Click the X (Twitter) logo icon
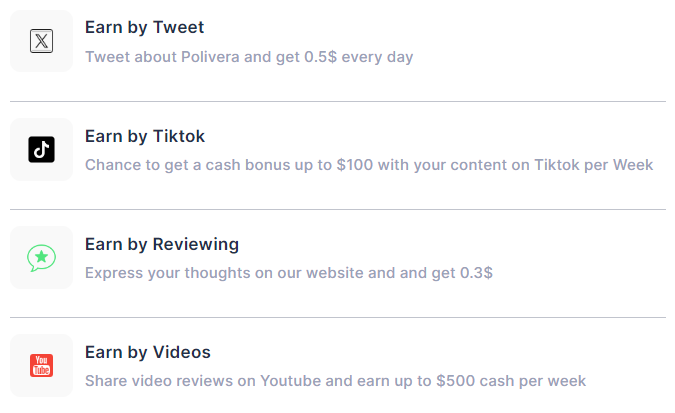Viewport: 675px width, 413px height. click(41, 41)
